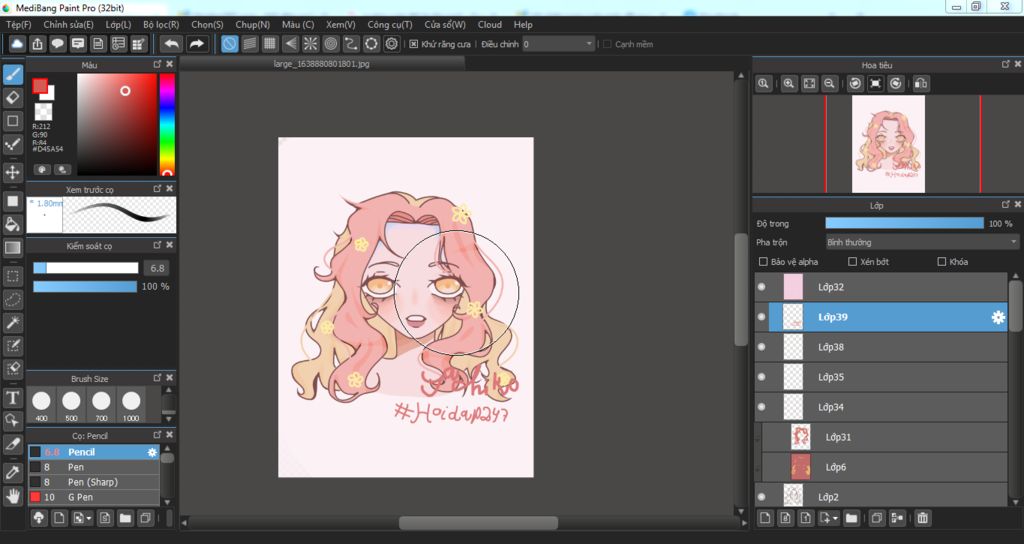Select the G Pen brush

93,497
